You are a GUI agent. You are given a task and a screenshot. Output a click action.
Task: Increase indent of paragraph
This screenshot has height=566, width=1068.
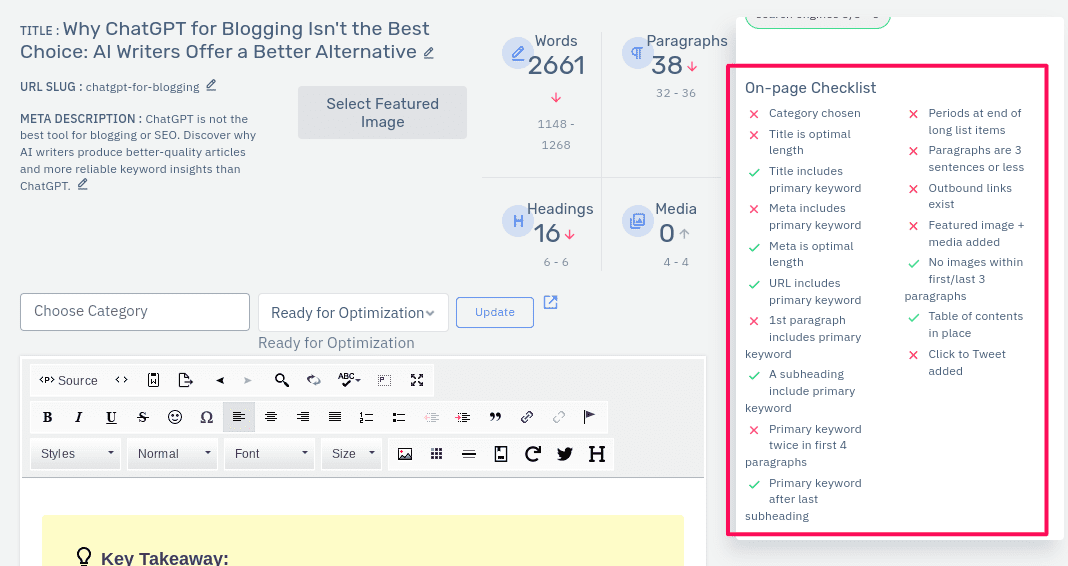click(462, 417)
